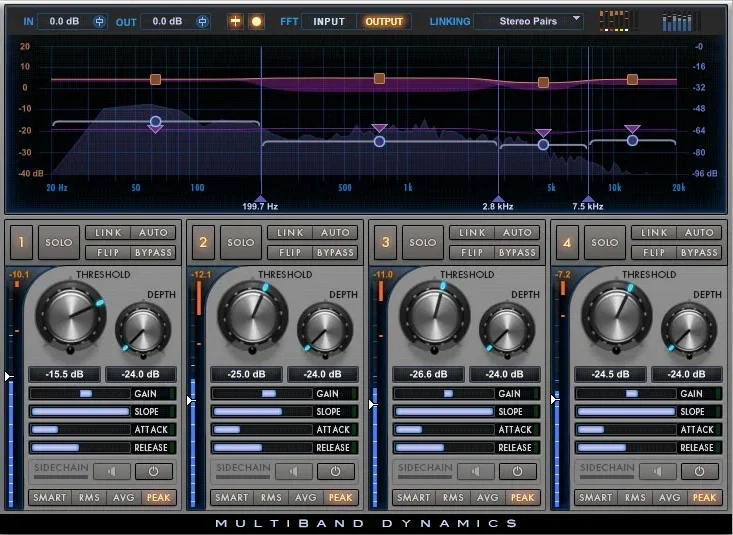Enable AUTO on band 4
The width and height of the screenshot is (733, 535).
[x=699, y=232]
